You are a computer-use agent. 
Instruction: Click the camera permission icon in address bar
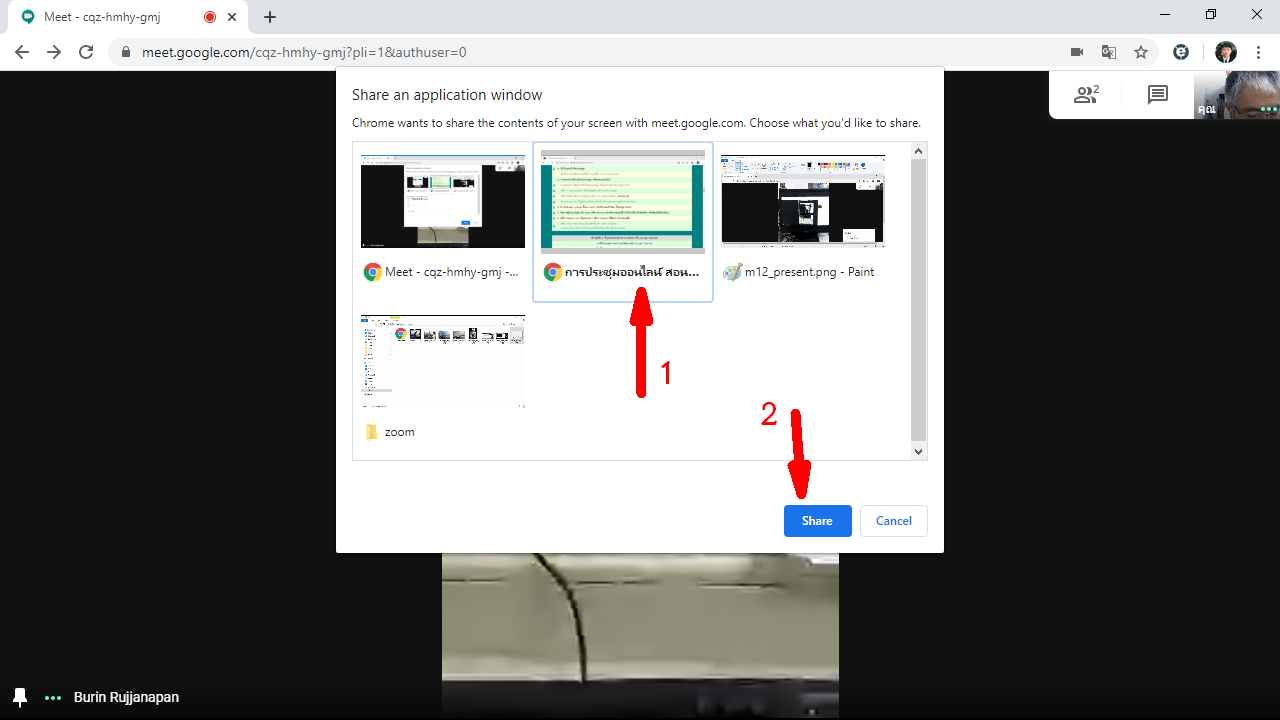pos(1077,52)
